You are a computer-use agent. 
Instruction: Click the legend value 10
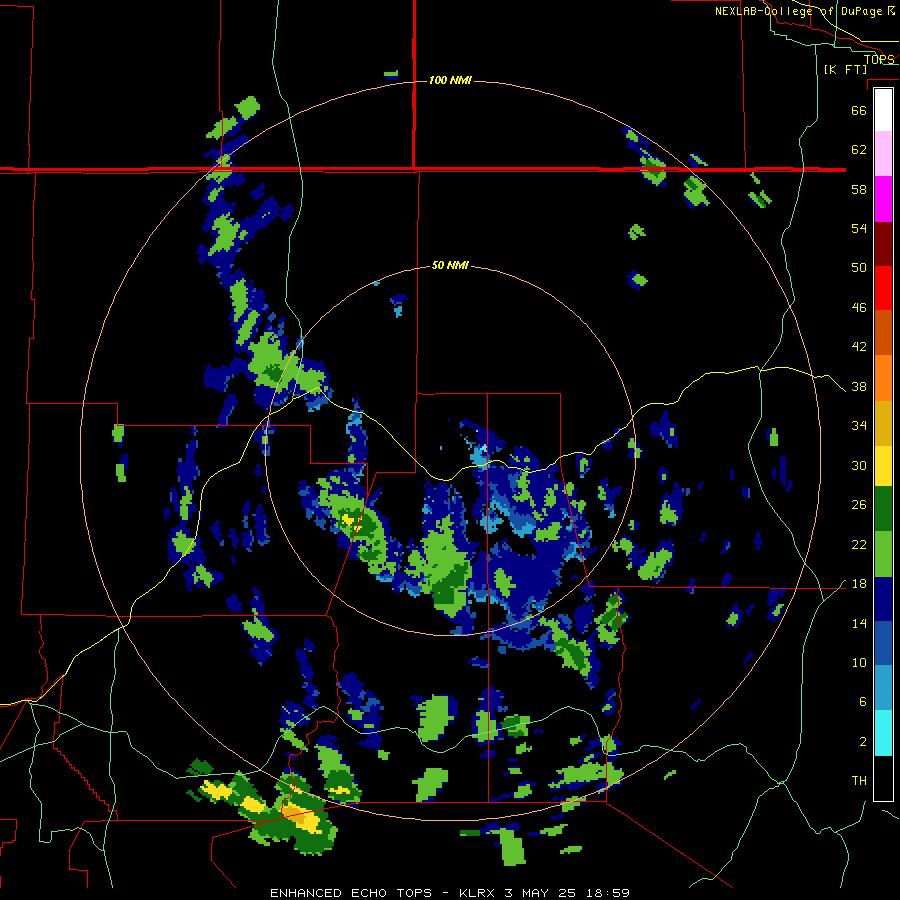pos(859,663)
